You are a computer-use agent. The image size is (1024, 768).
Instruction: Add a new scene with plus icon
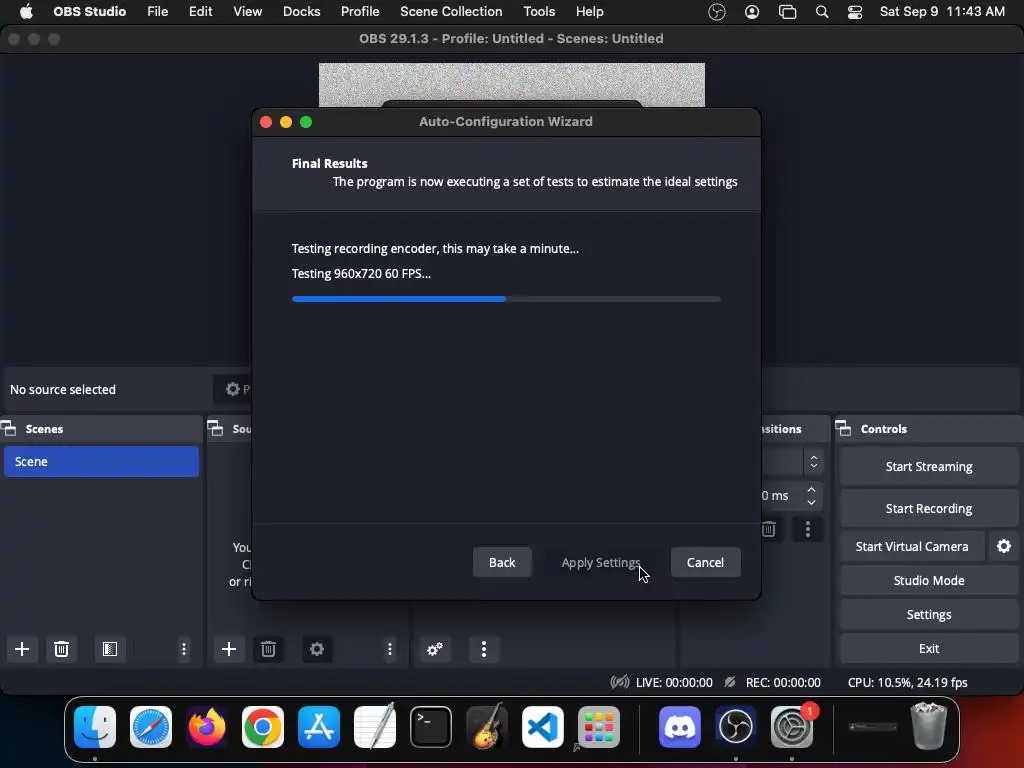click(22, 648)
